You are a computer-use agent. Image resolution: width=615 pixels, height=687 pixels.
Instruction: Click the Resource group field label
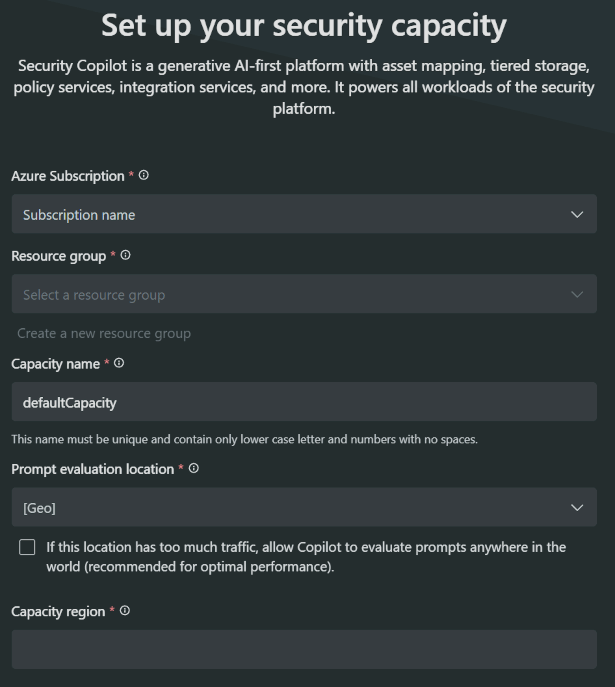pos(58,256)
